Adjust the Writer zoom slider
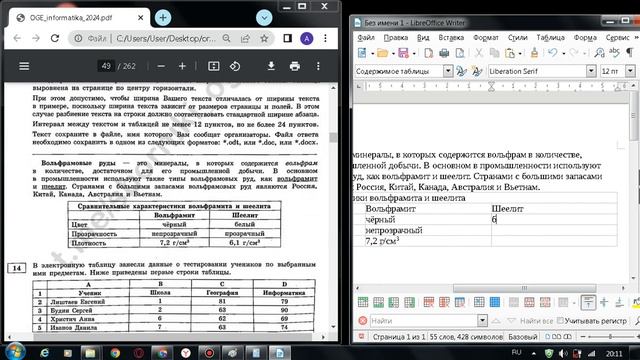The width and height of the screenshot is (640, 360). 610,337
